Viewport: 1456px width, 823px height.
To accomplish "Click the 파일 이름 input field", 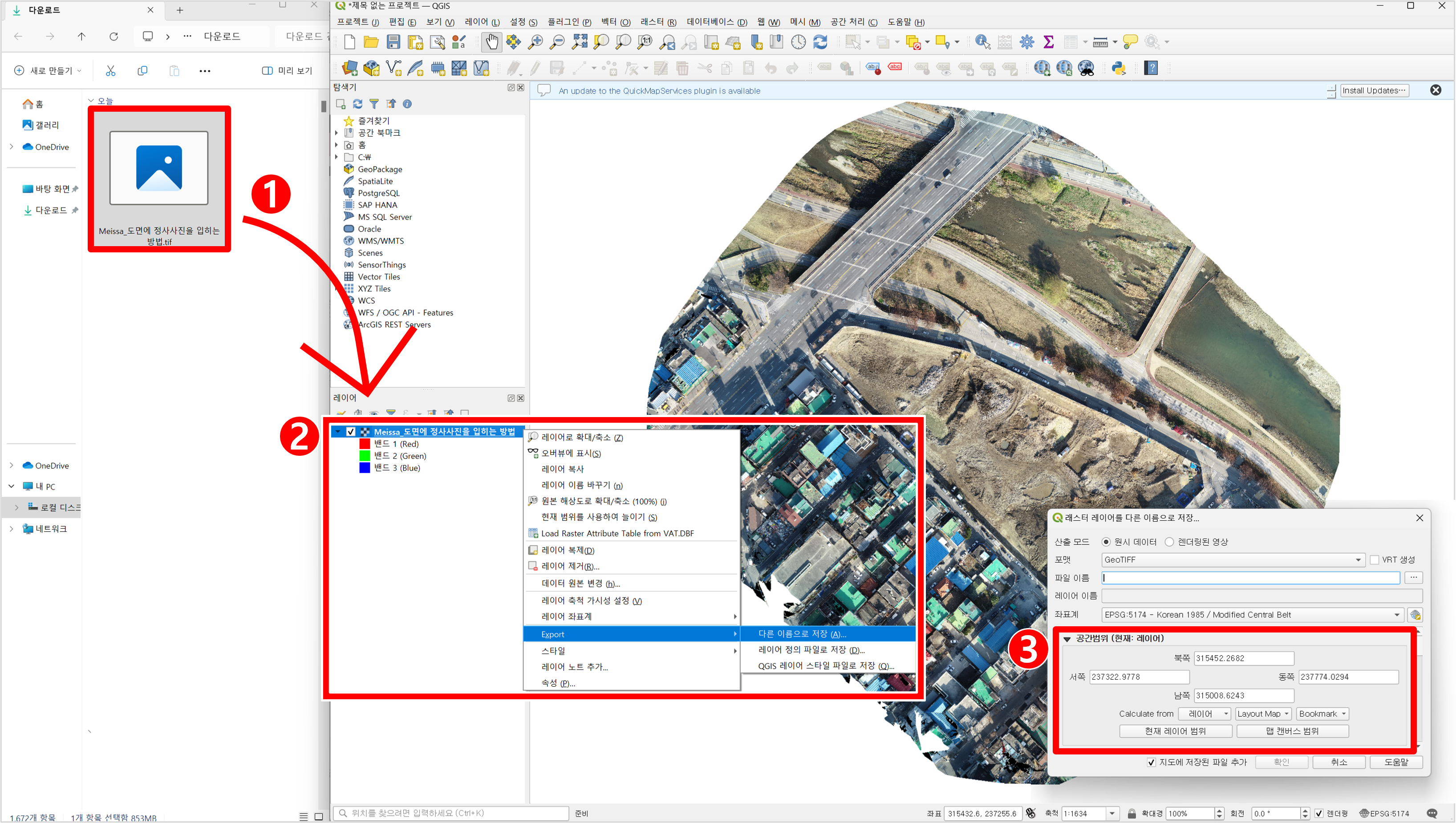I will pos(1251,578).
